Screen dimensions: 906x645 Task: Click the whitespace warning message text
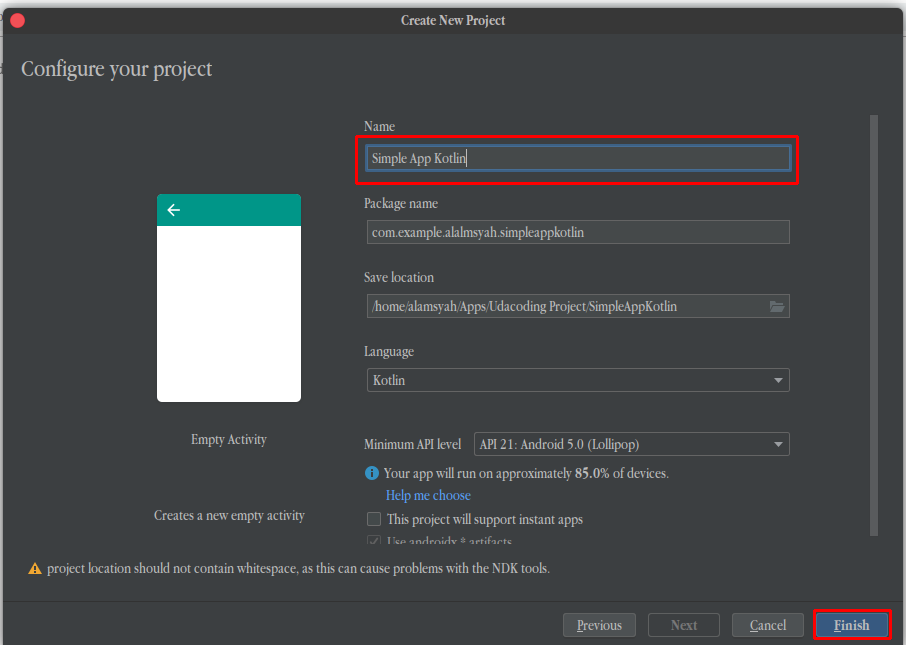click(298, 569)
